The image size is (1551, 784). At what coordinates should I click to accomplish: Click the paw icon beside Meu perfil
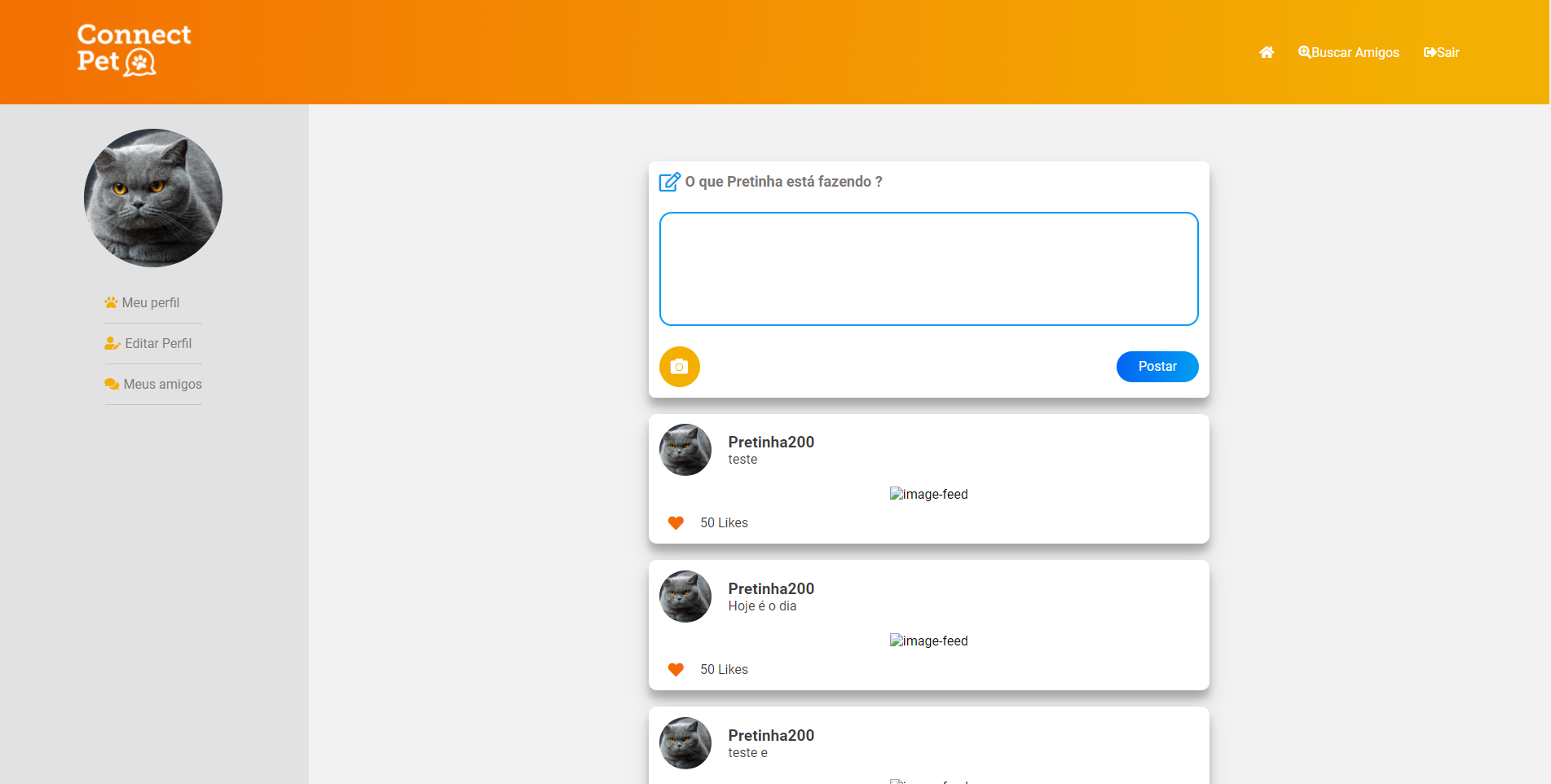point(111,302)
